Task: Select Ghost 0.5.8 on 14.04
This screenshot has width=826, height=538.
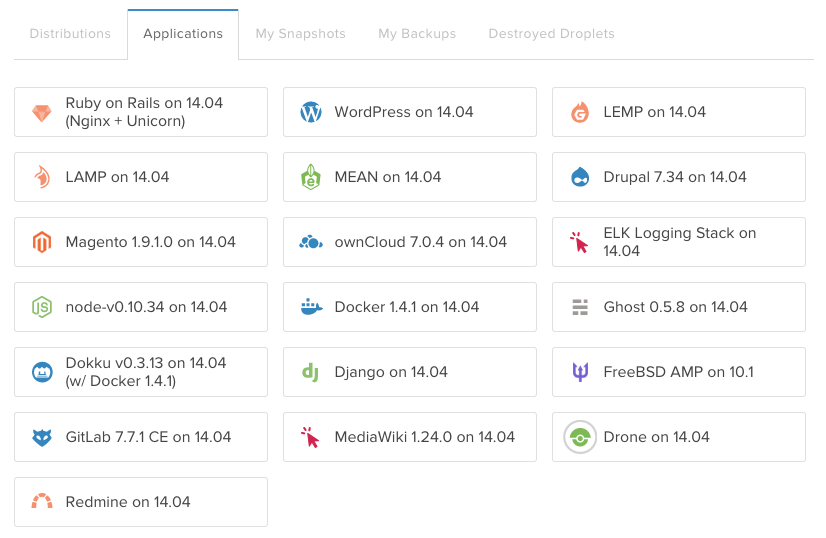Action: tap(679, 307)
